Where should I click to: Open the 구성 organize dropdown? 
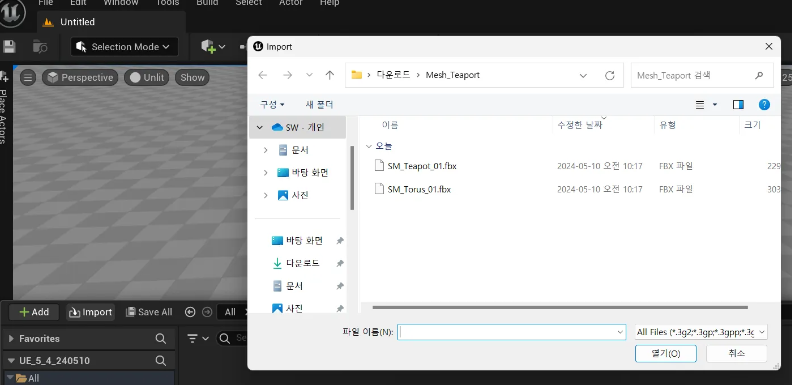tap(272, 105)
